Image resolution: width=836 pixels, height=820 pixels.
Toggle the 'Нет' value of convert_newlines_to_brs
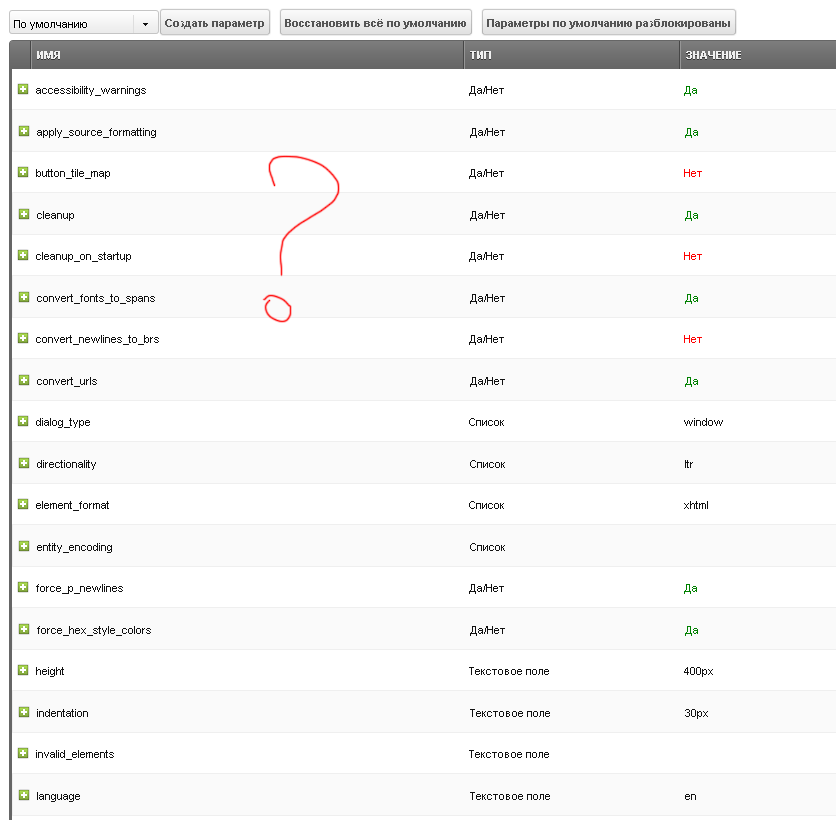693,339
